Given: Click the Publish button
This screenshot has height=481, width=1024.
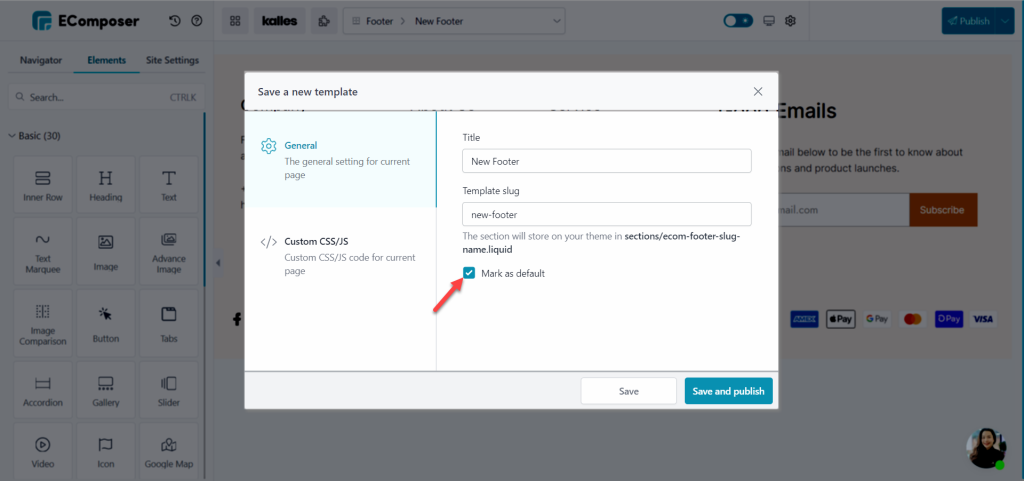Looking at the screenshot, I should pos(968,21).
